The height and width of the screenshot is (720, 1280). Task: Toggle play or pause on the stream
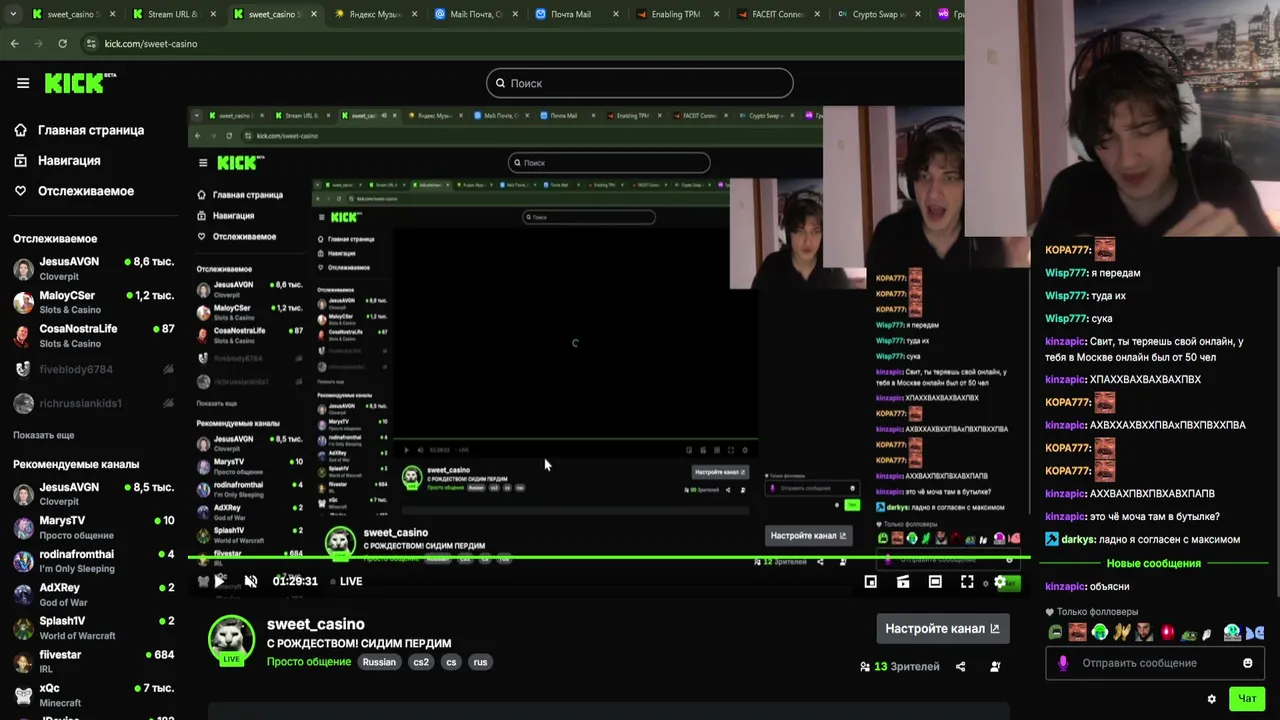point(219,581)
